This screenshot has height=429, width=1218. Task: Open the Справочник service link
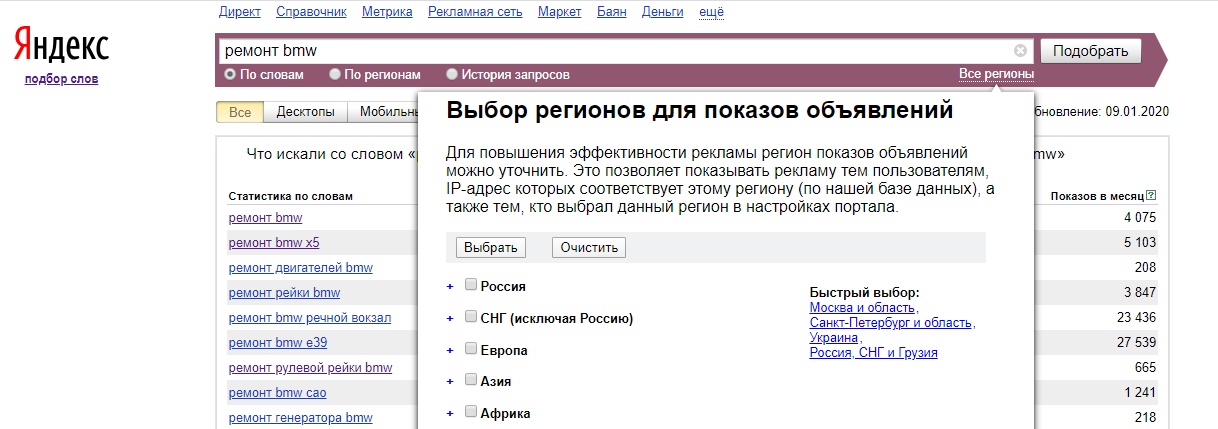tap(311, 12)
